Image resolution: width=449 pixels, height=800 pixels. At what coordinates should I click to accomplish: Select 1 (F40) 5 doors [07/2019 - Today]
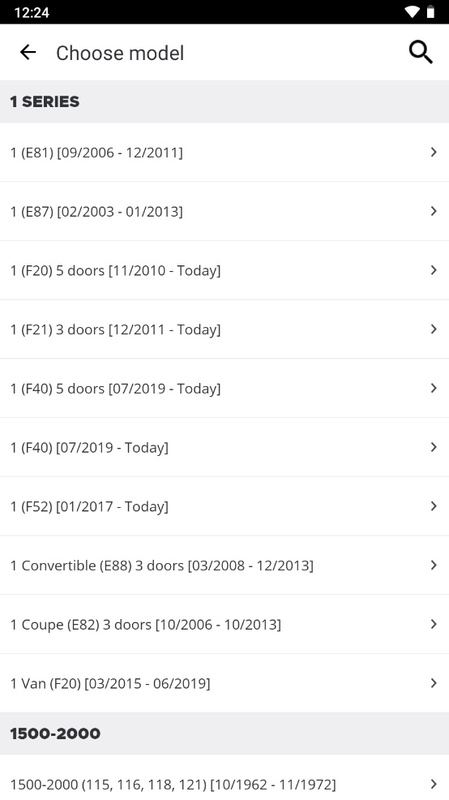pos(224,388)
